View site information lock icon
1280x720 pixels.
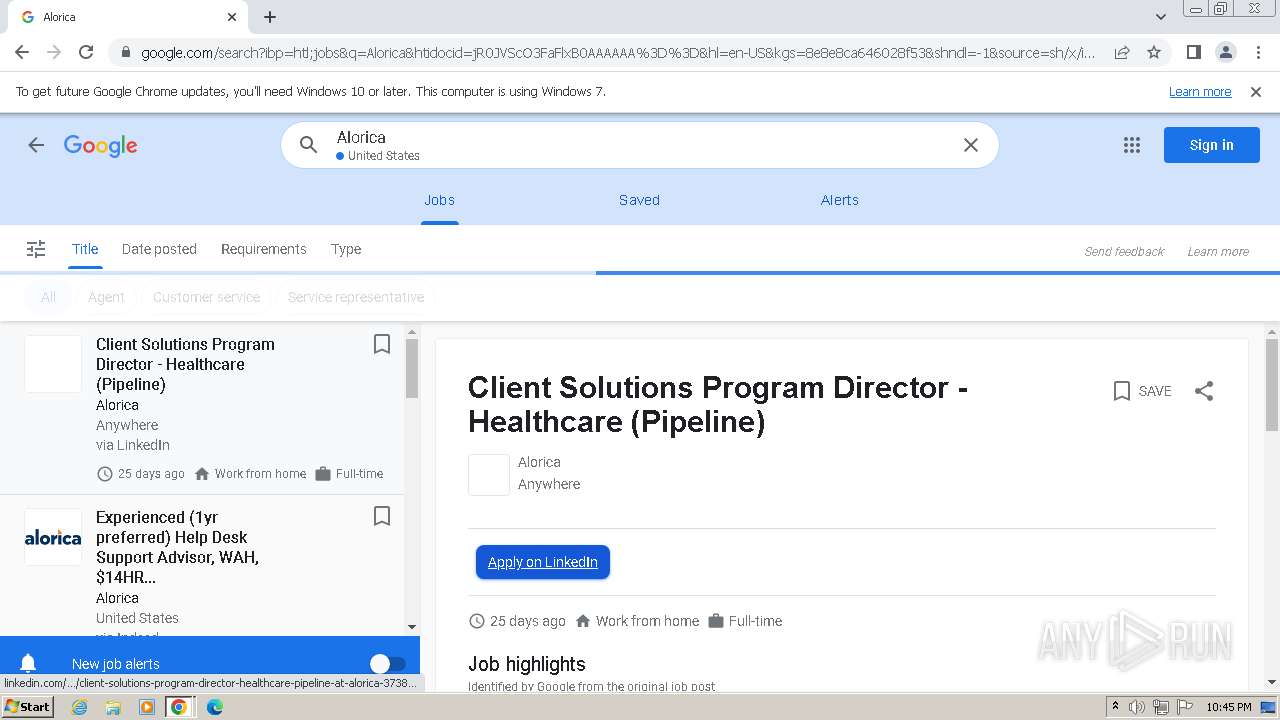click(x=126, y=52)
